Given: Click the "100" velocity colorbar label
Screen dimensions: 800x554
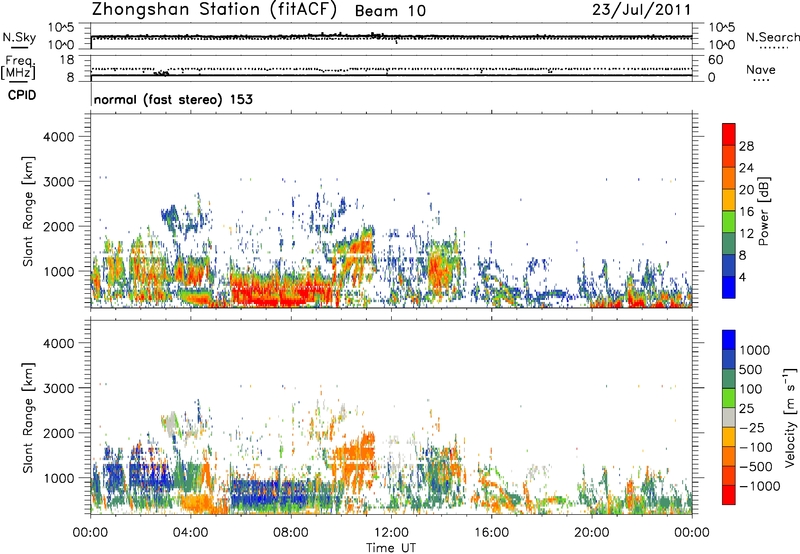Looking at the screenshot, I should click(750, 389).
